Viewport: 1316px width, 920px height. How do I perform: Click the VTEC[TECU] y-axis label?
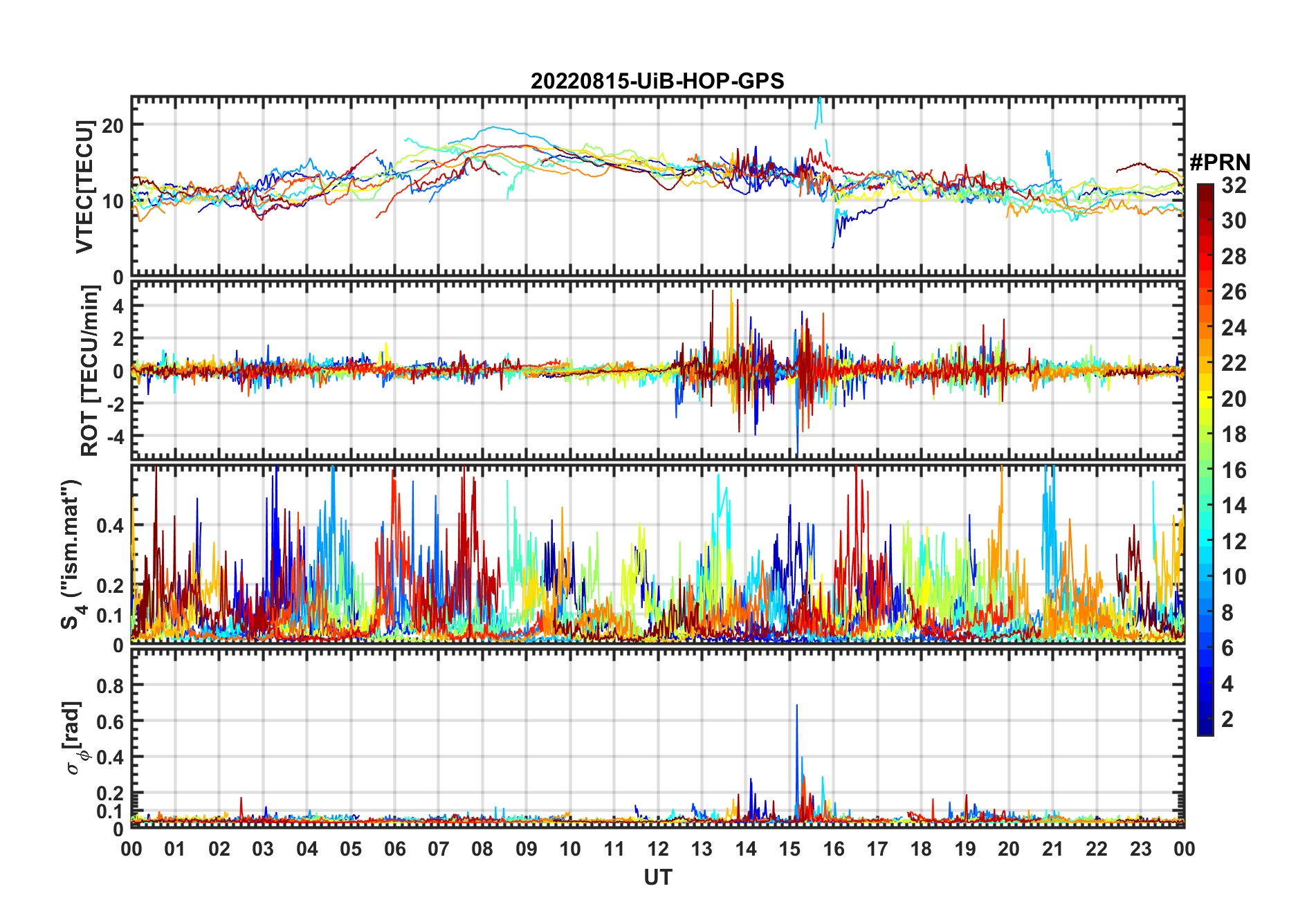pos(84,187)
